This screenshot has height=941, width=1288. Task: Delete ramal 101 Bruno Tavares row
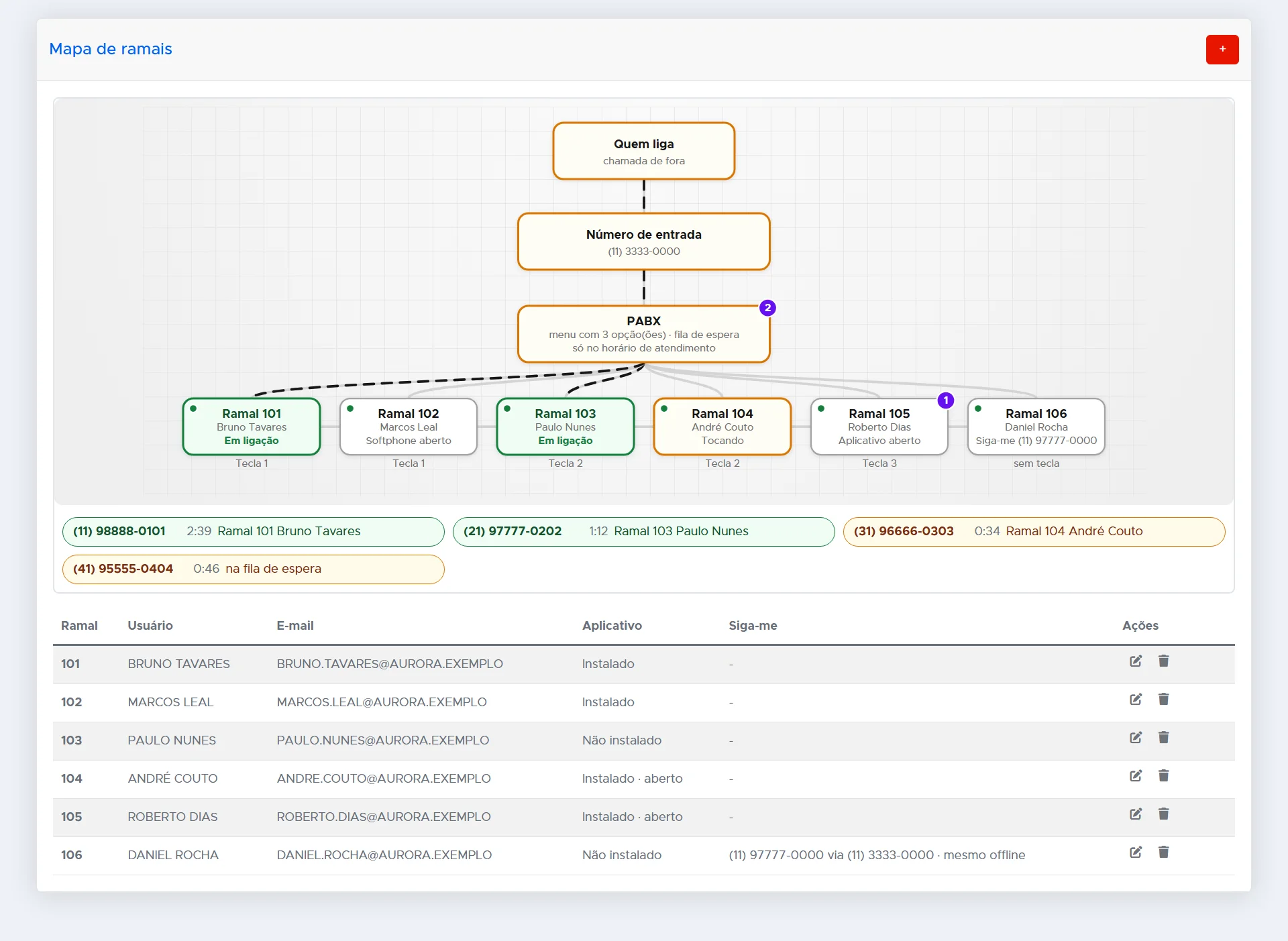point(1163,661)
